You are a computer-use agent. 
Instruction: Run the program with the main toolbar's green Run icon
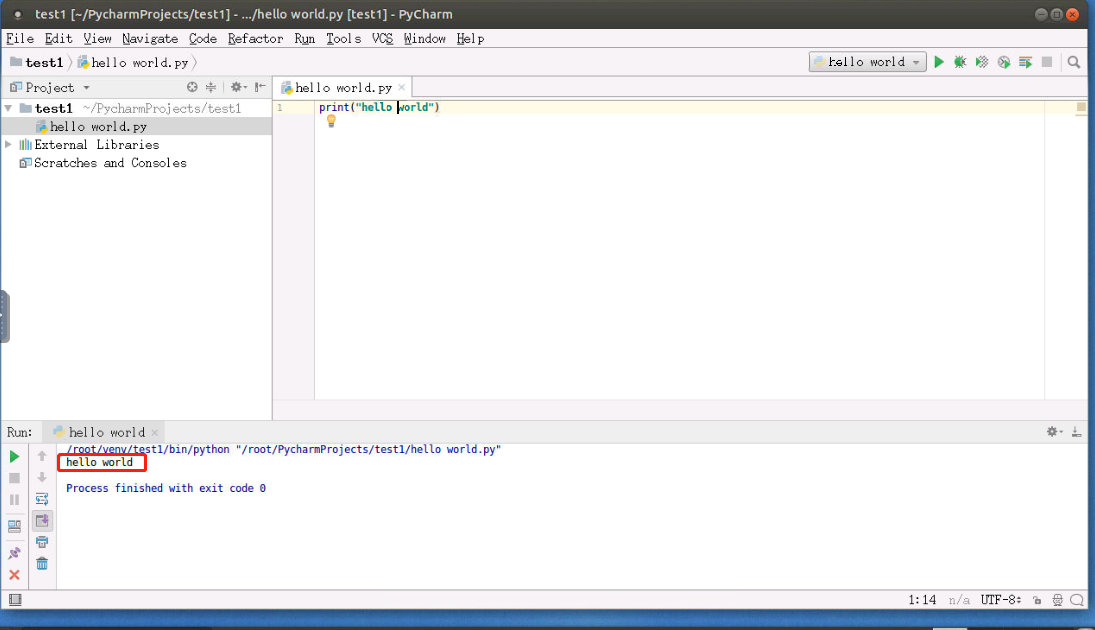click(939, 62)
